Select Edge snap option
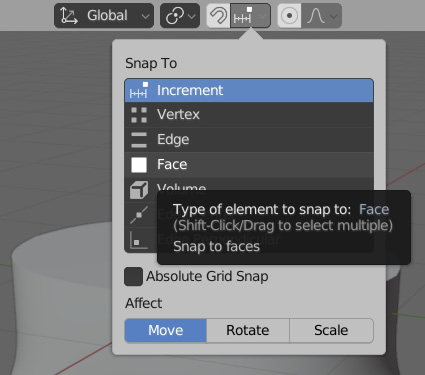The height and width of the screenshot is (375, 425). 249,139
